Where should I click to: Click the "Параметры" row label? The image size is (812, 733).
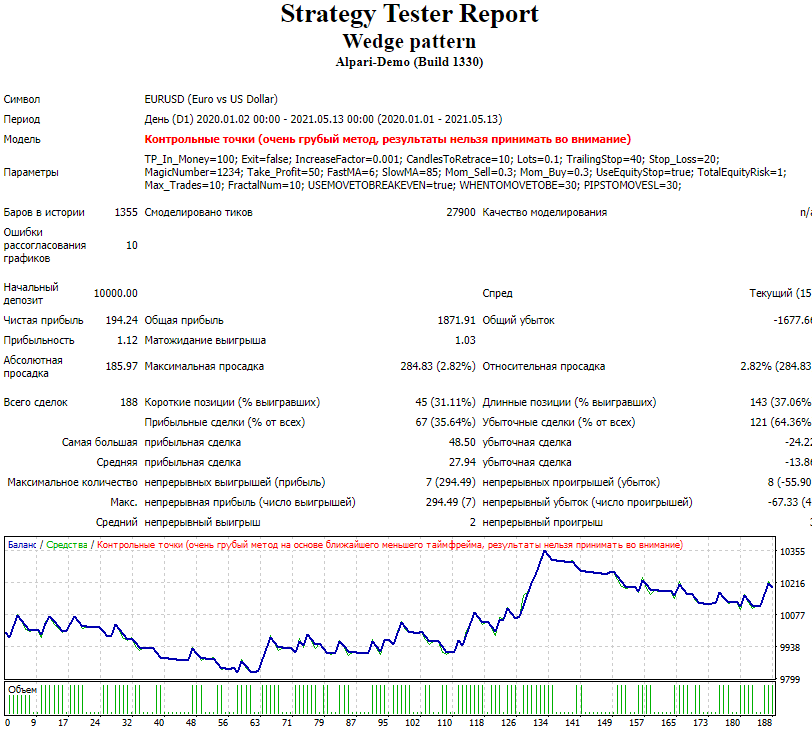[x=31, y=172]
